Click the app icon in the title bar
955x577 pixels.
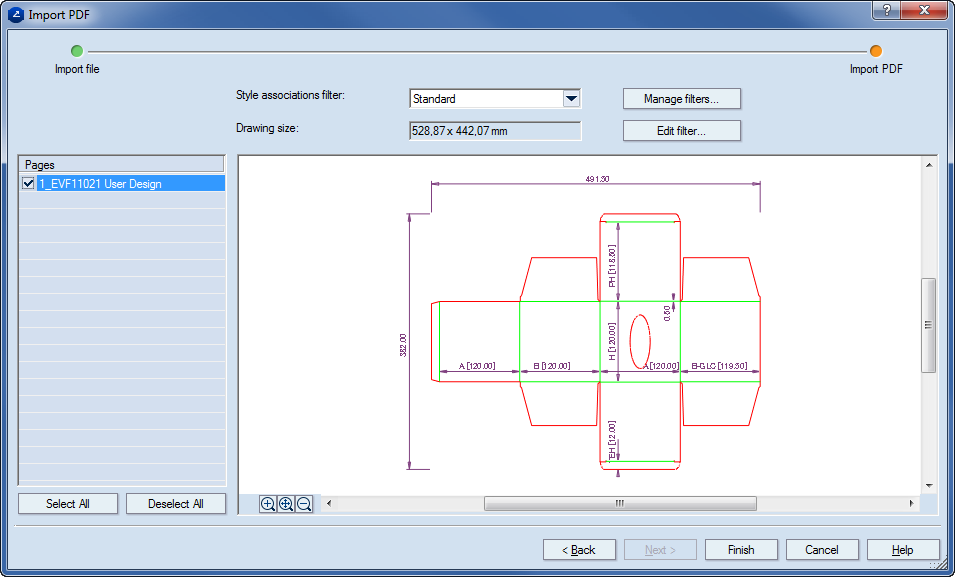click(x=16, y=15)
